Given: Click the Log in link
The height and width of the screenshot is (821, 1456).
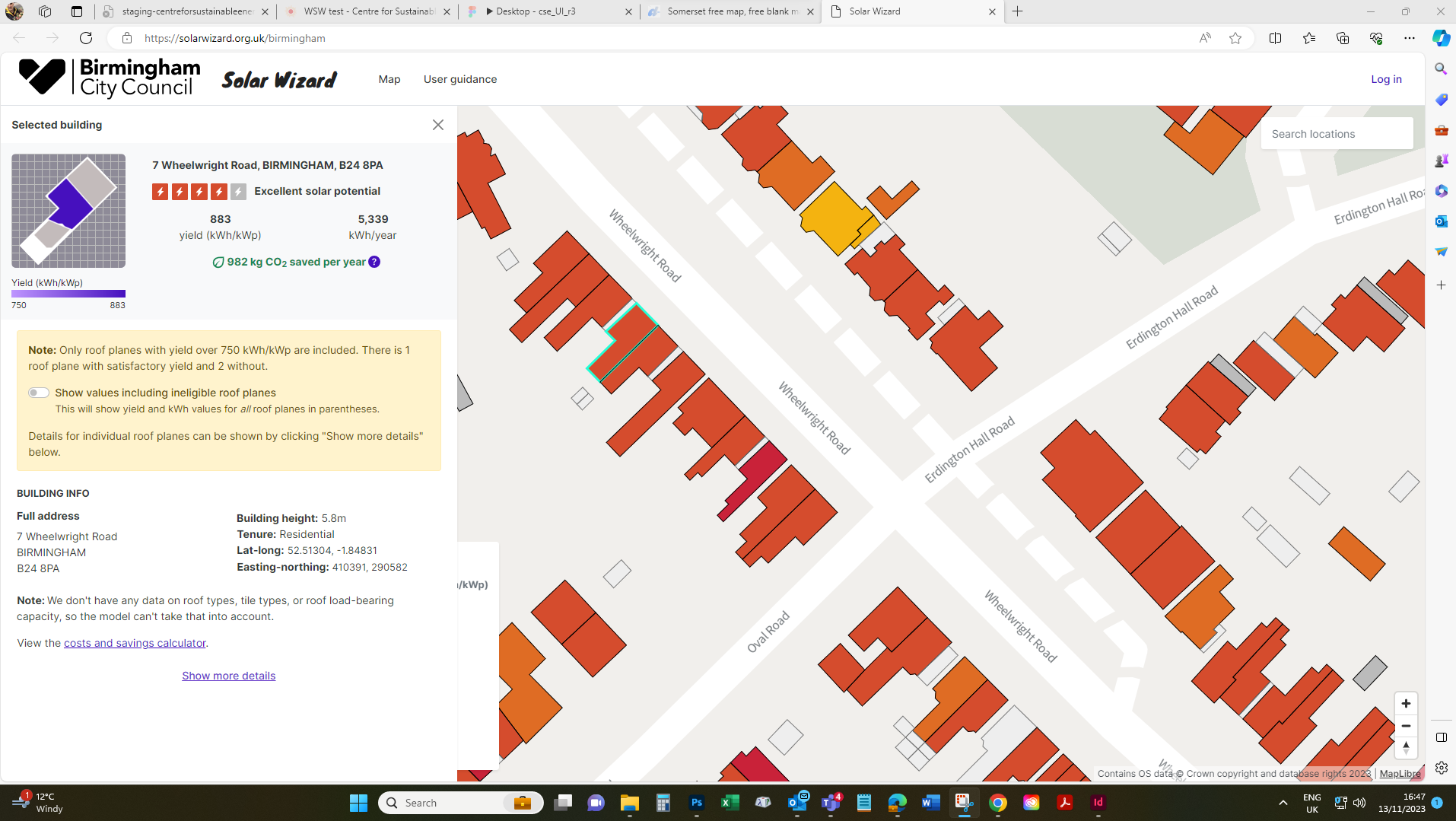Looking at the screenshot, I should [x=1386, y=79].
